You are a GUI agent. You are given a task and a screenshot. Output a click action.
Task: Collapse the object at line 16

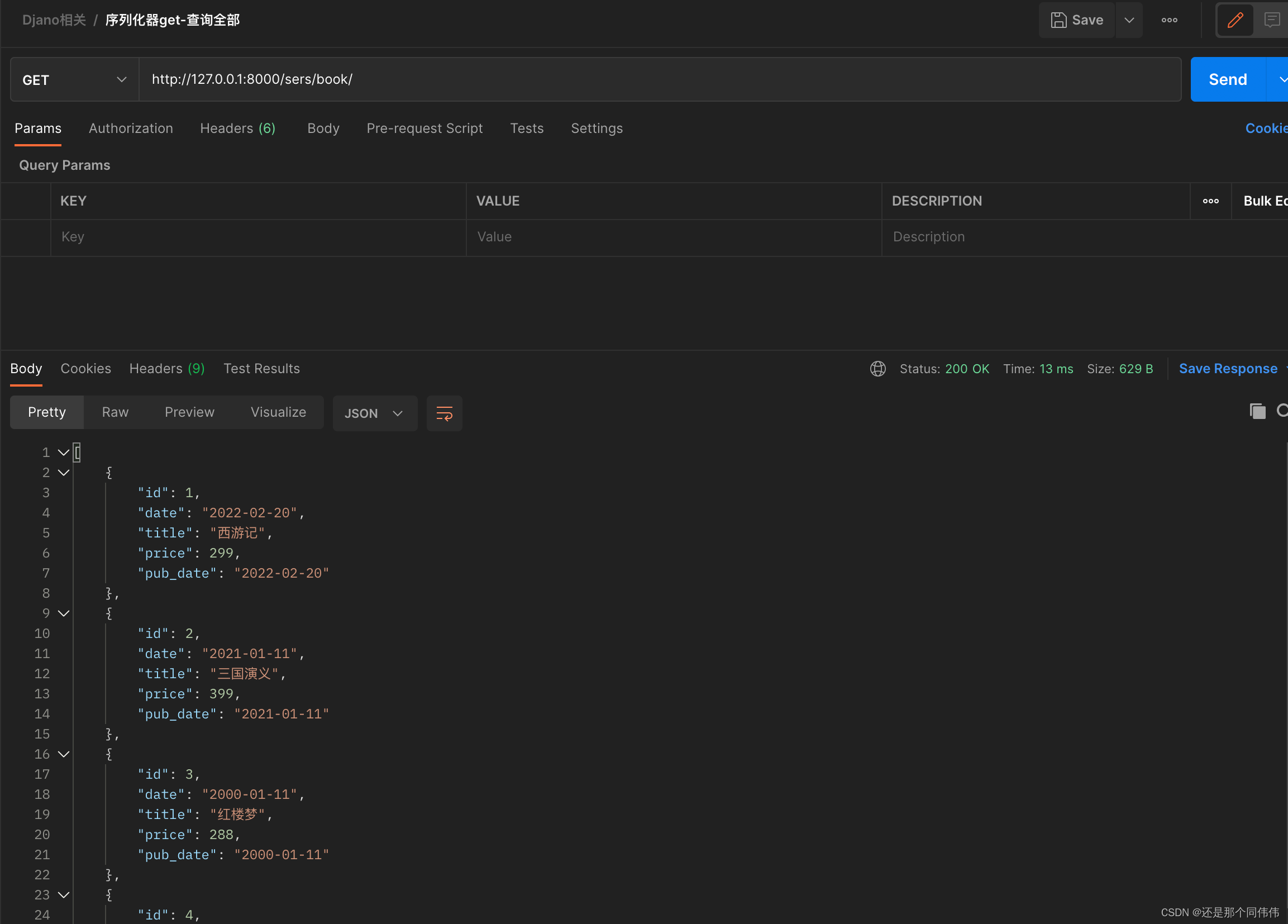pos(64,754)
